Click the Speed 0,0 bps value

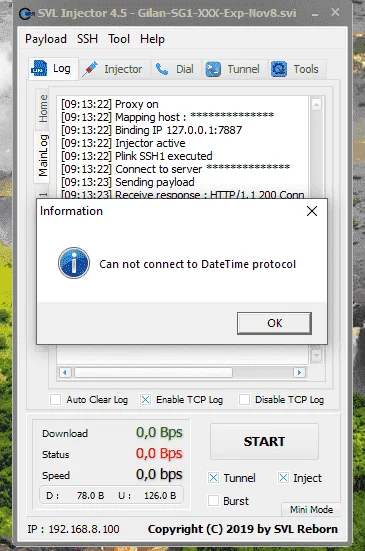[159, 474]
